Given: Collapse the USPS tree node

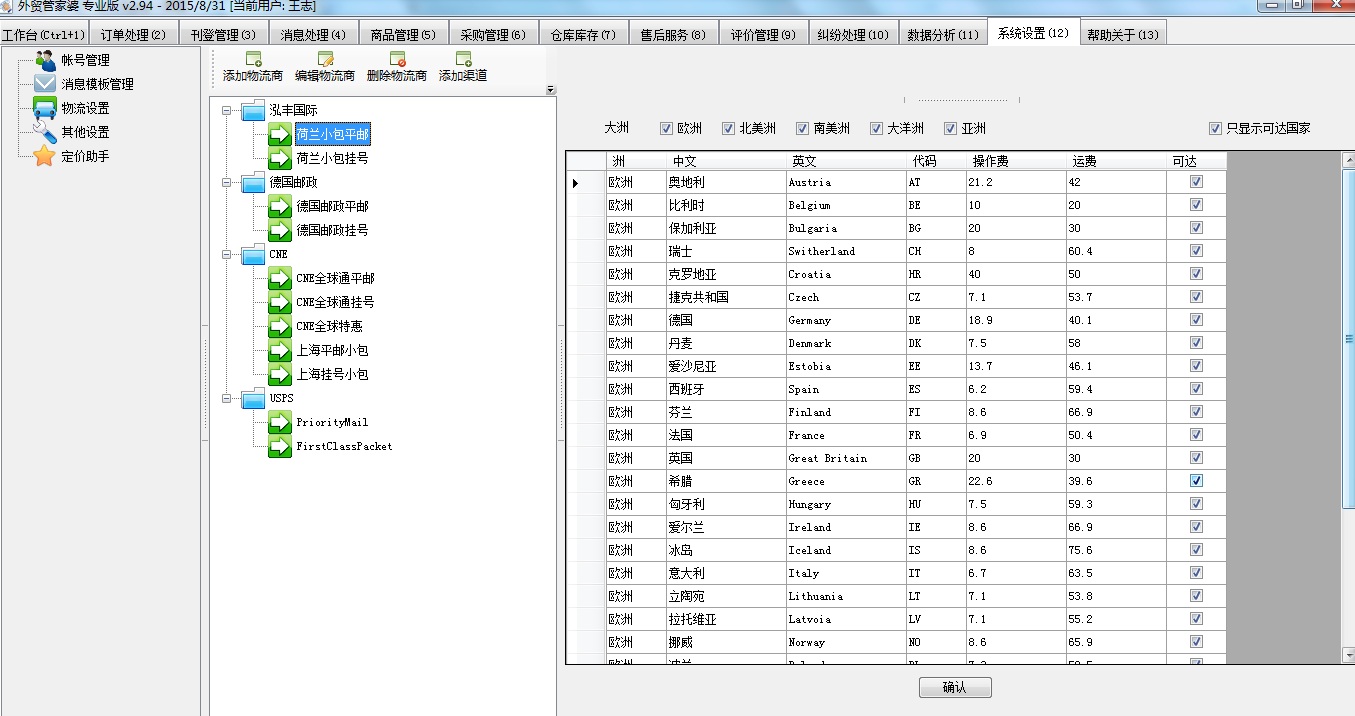Looking at the screenshot, I should [227, 398].
